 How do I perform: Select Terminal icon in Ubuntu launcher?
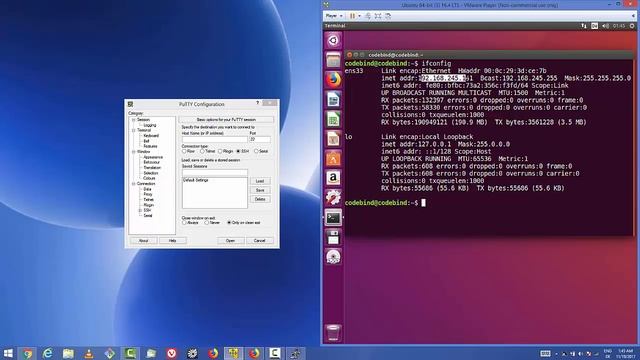click(x=333, y=218)
